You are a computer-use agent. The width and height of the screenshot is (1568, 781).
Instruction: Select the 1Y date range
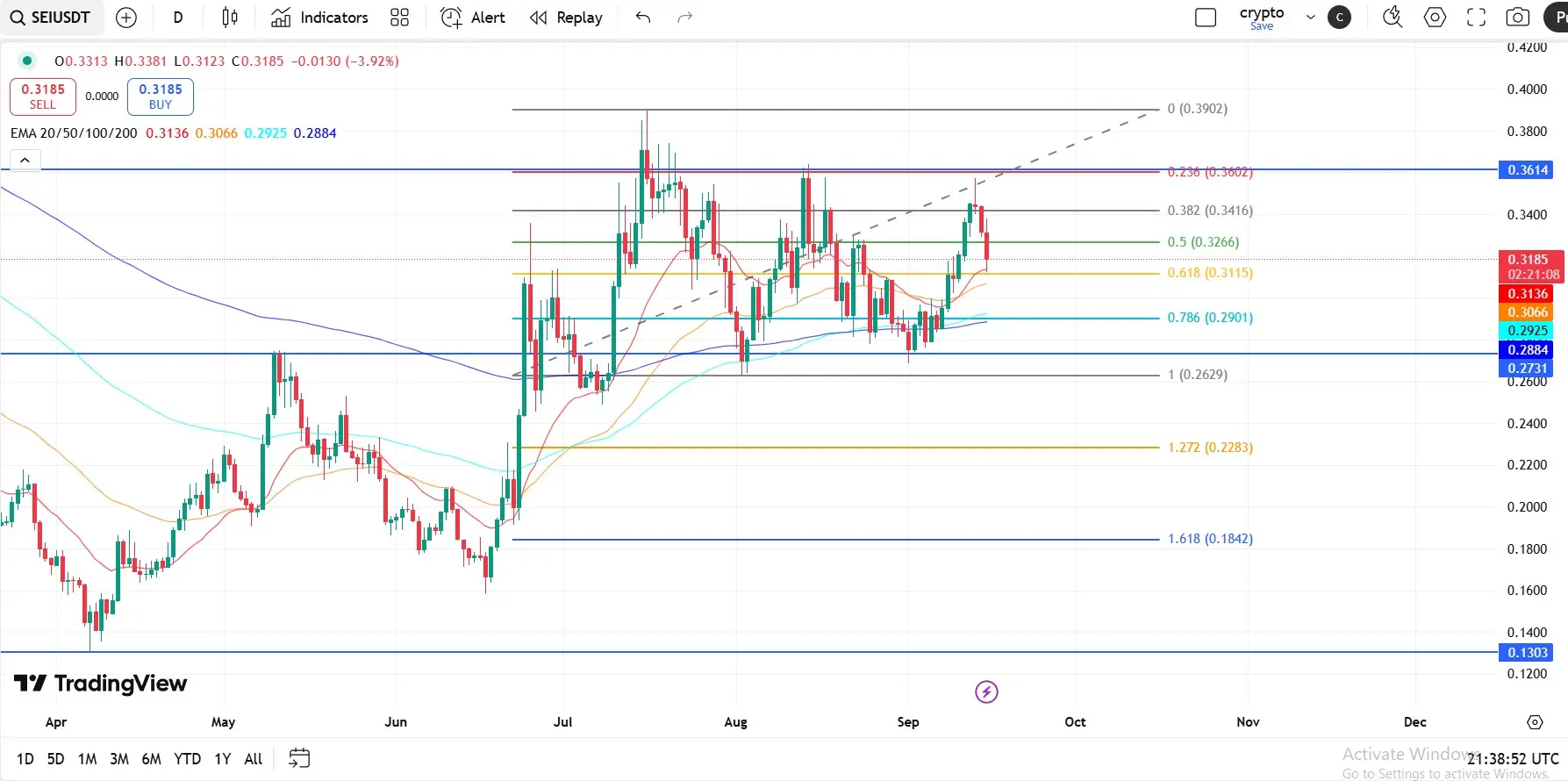223,759
